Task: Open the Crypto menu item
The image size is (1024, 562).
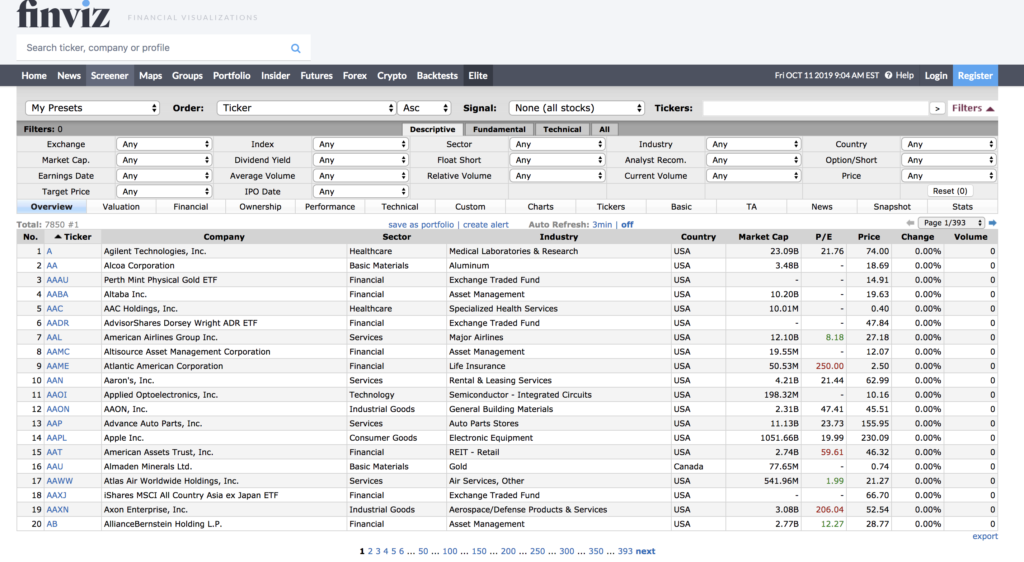Action: click(x=391, y=76)
